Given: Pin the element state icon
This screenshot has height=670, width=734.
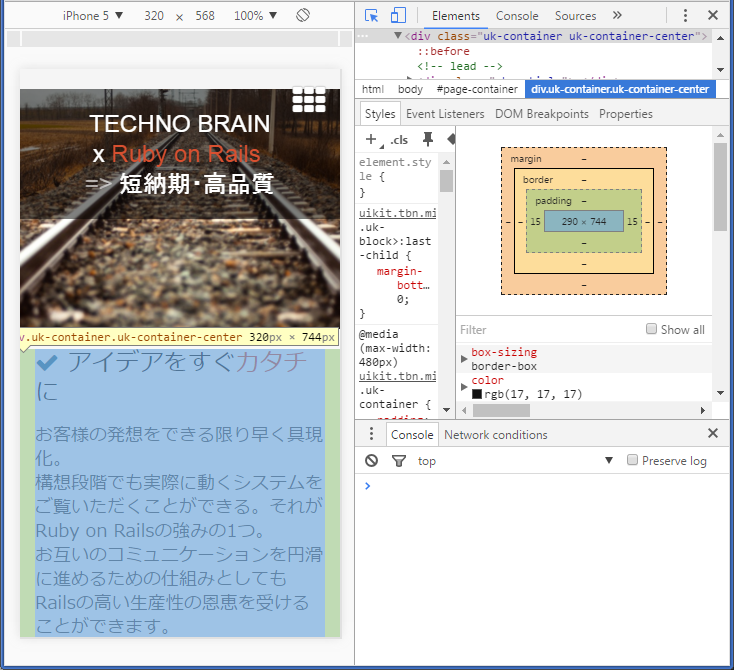Looking at the screenshot, I should pos(427,139).
